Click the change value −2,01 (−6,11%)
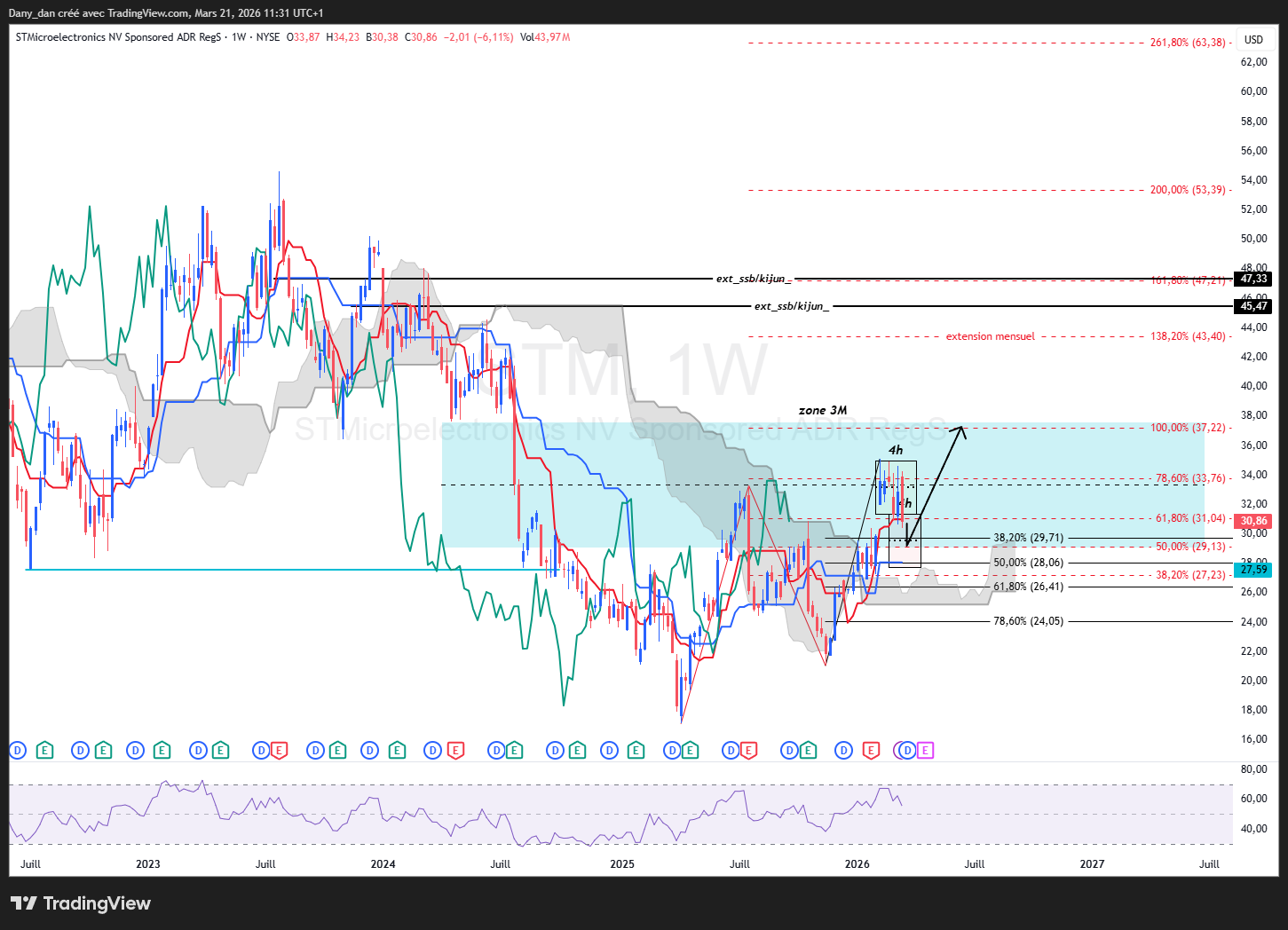 coord(478,37)
